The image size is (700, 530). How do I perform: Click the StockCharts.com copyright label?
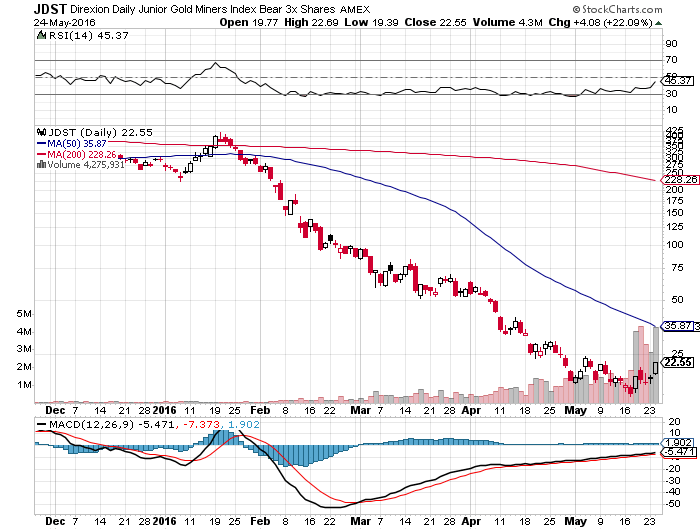tap(617, 9)
